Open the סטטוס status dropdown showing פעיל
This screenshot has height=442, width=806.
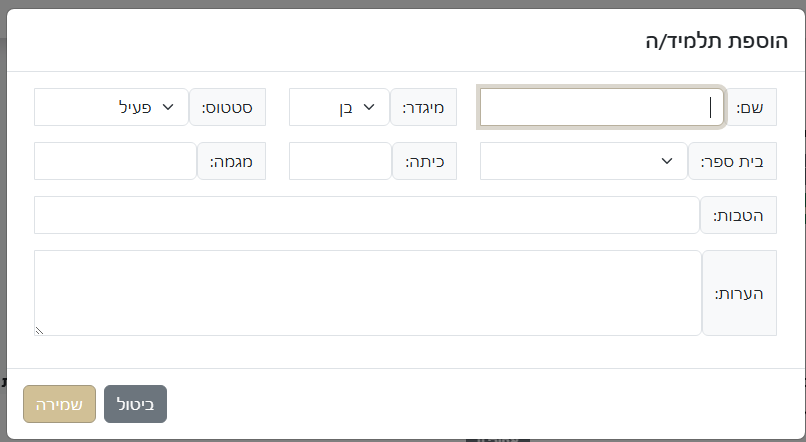pyautogui.click(x=110, y=107)
